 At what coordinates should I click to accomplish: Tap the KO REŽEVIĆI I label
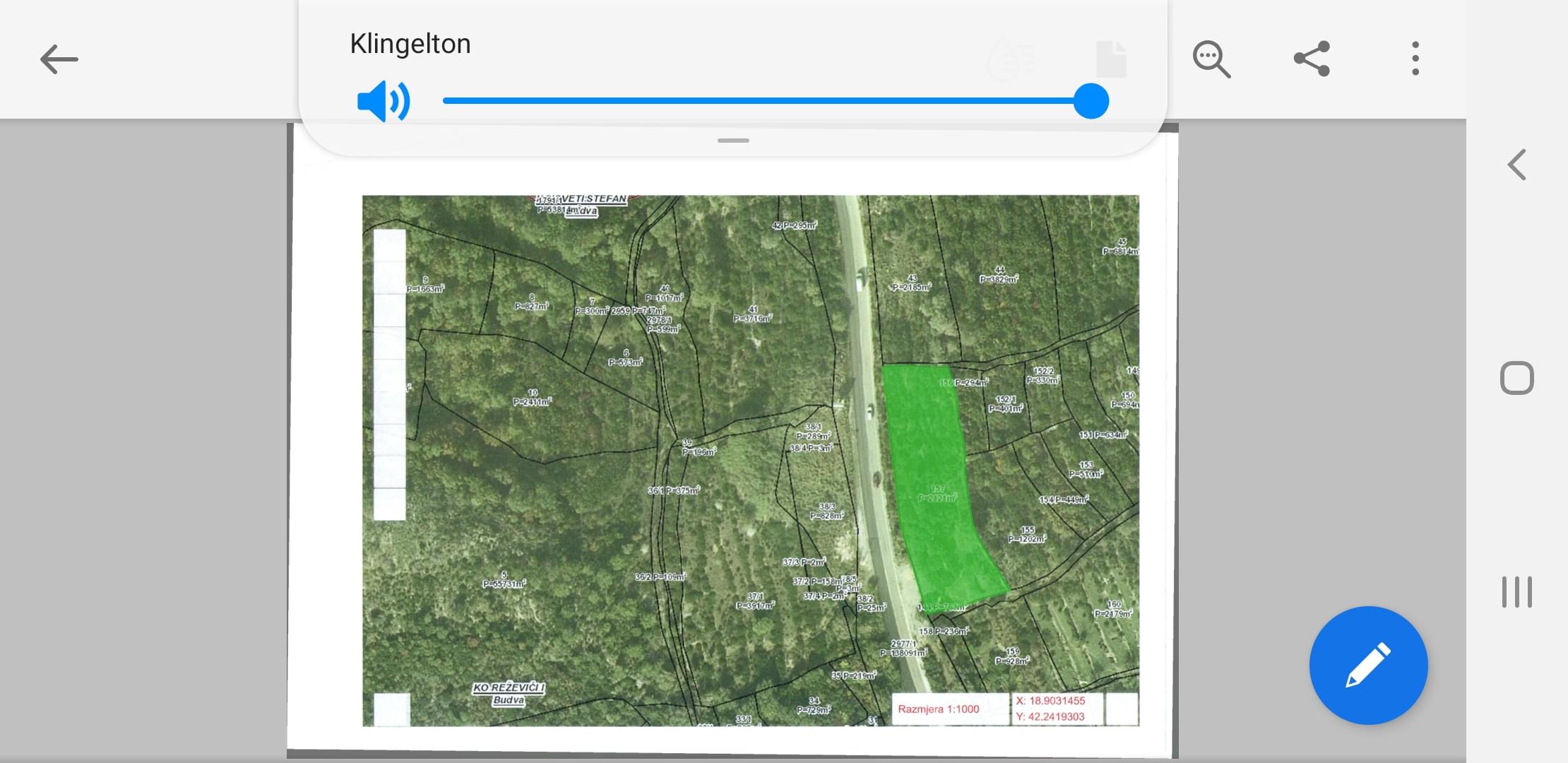[509, 687]
